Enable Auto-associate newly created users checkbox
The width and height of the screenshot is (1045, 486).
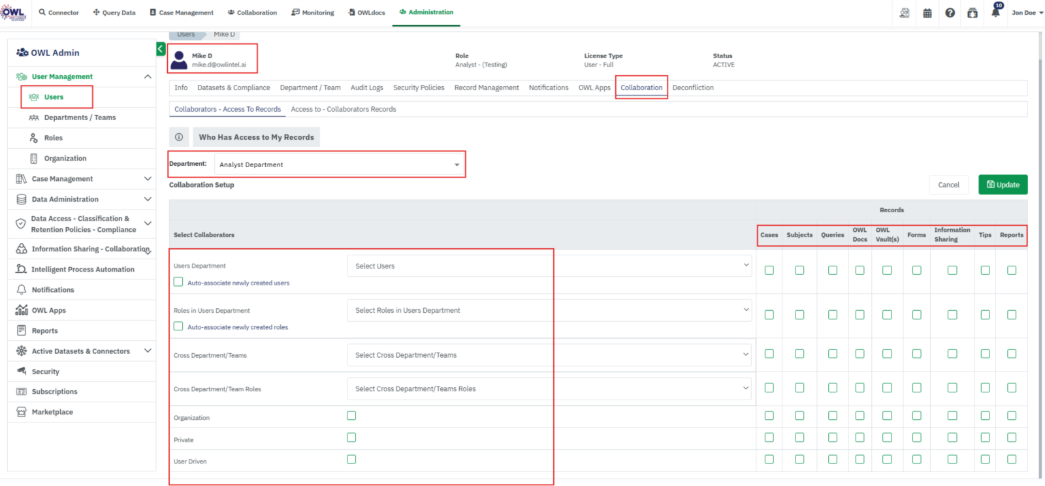click(x=178, y=283)
